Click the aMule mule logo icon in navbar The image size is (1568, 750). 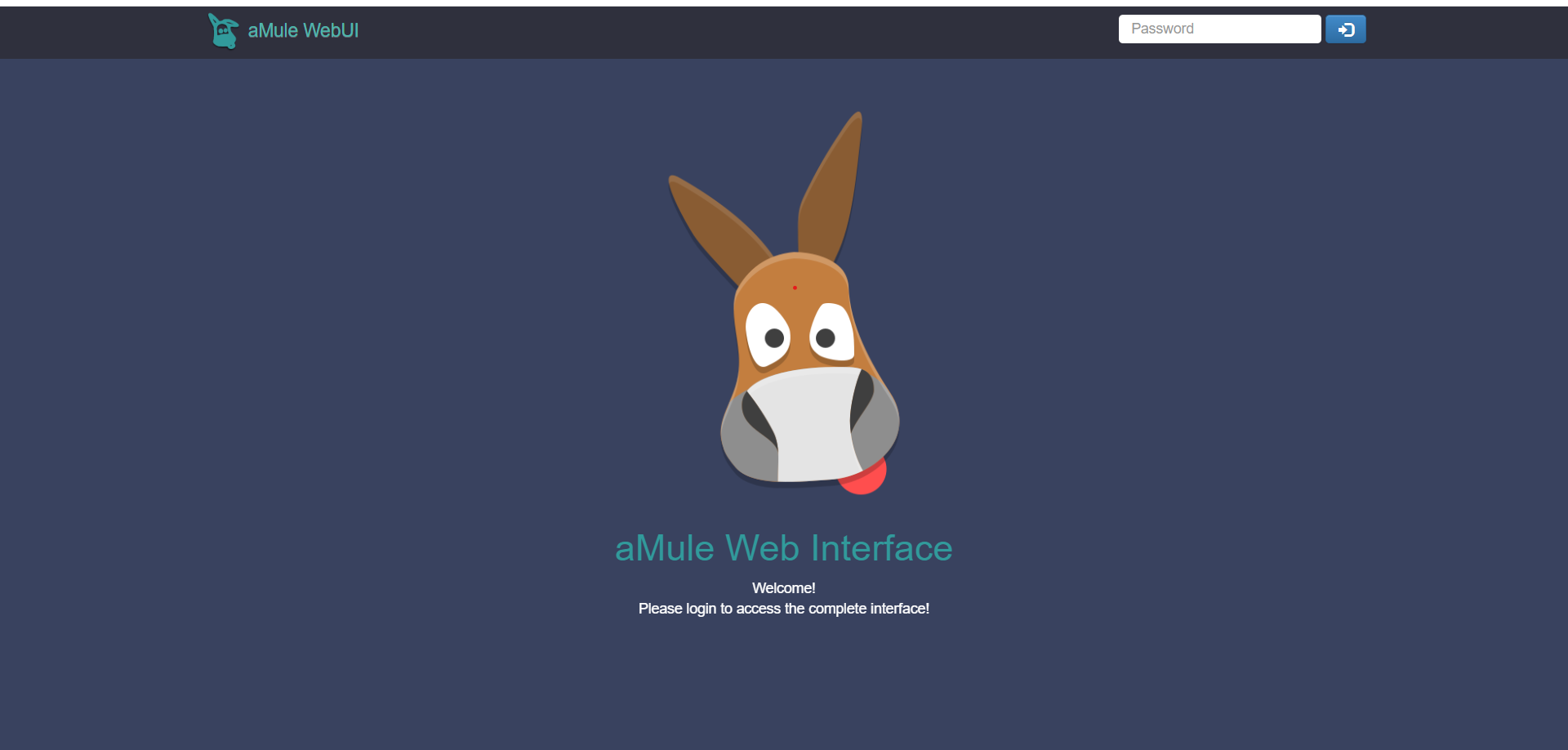(x=223, y=31)
